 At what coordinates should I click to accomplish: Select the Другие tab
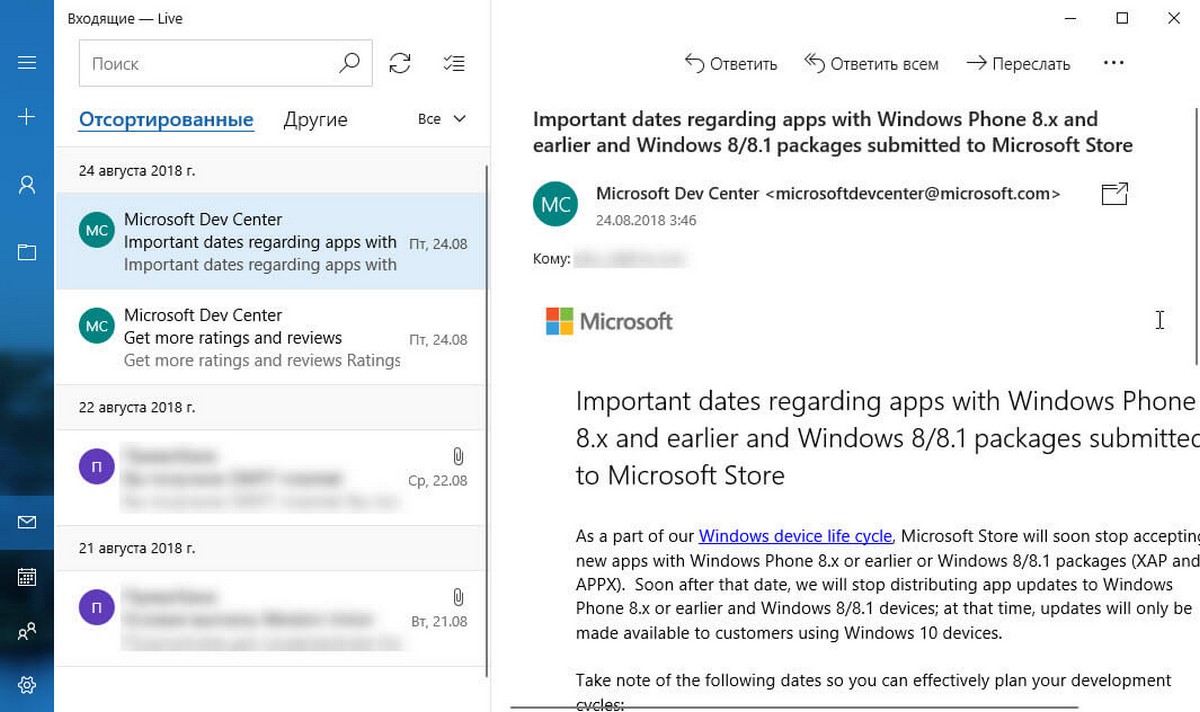pyautogui.click(x=315, y=120)
